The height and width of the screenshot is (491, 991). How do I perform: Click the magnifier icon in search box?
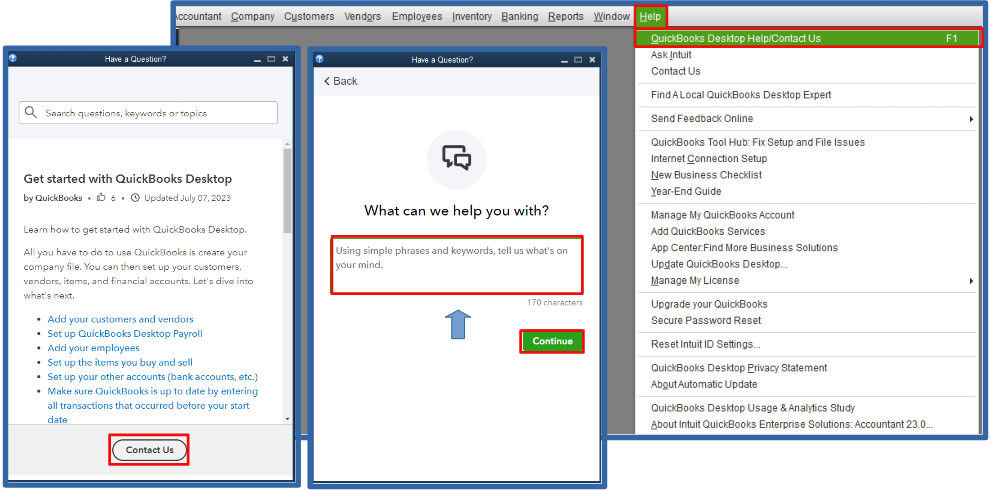click(31, 112)
